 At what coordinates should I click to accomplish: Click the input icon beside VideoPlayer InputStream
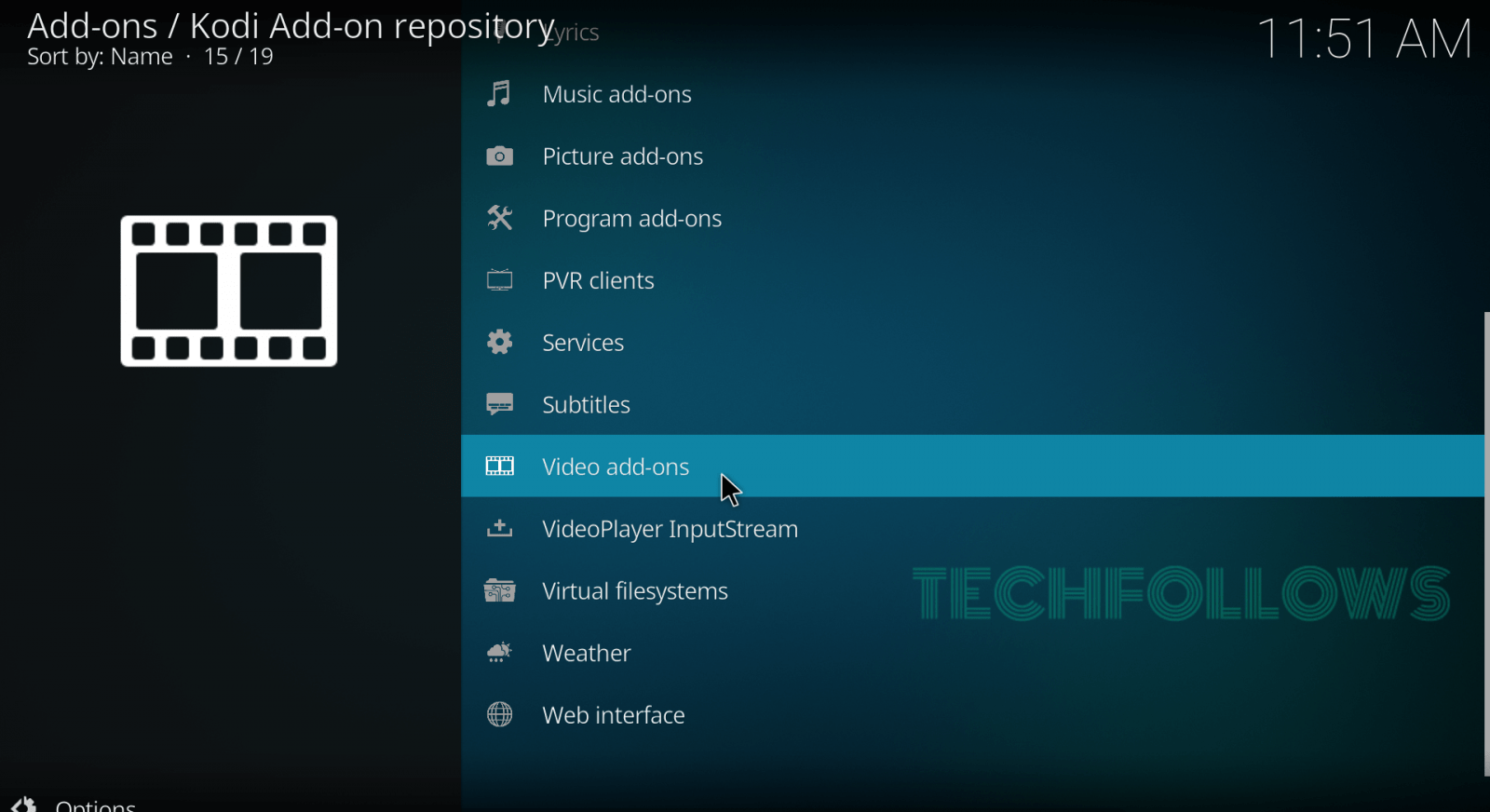click(x=499, y=529)
